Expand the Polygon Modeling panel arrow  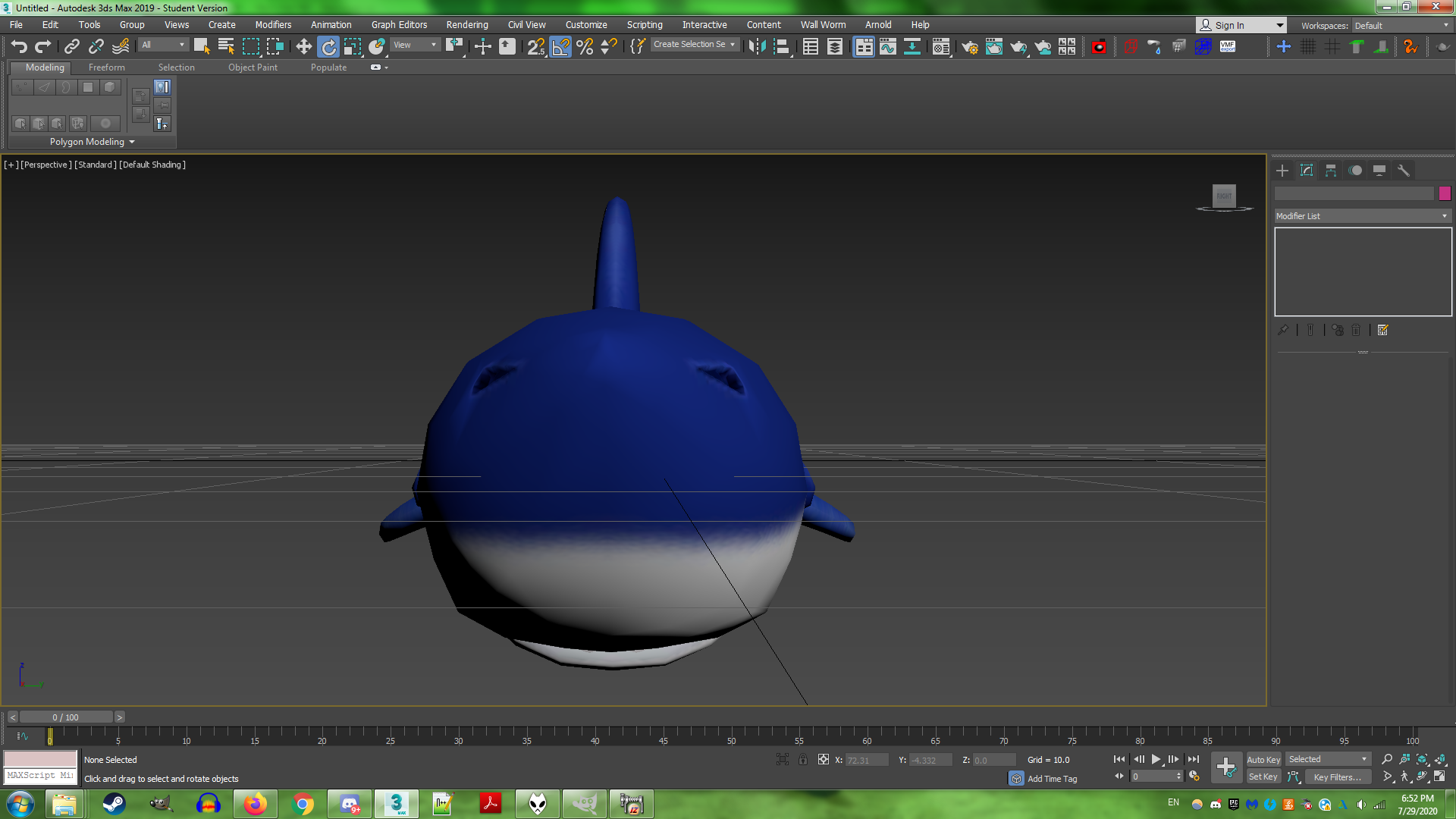coord(132,142)
